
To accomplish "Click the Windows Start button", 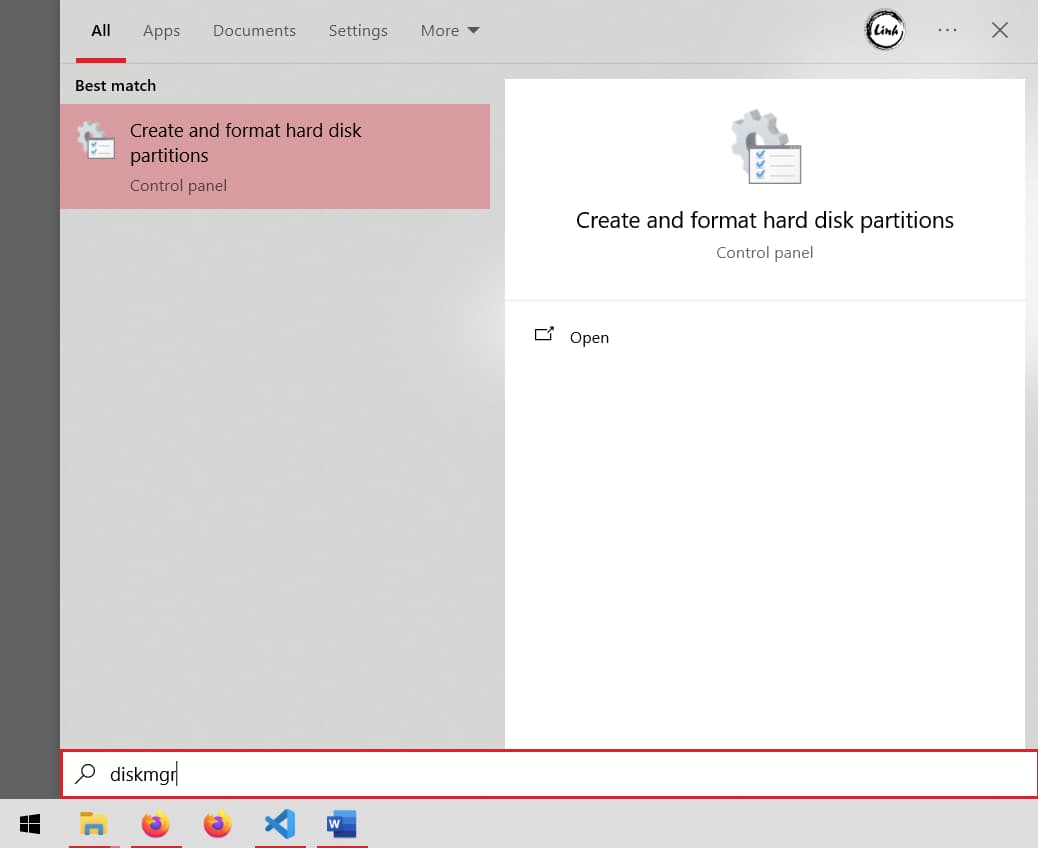I will point(29,823).
